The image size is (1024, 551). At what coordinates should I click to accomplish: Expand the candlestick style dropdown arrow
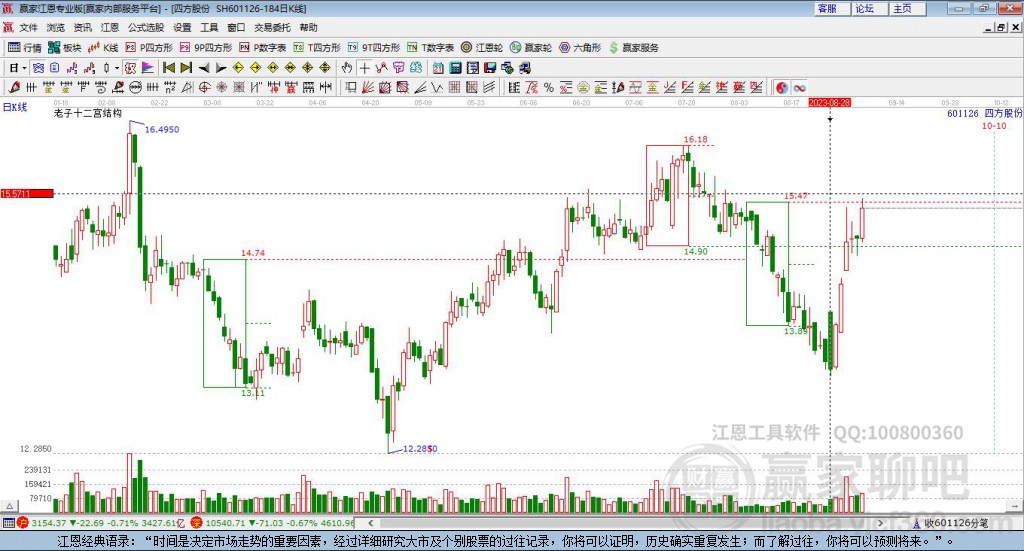[117, 68]
